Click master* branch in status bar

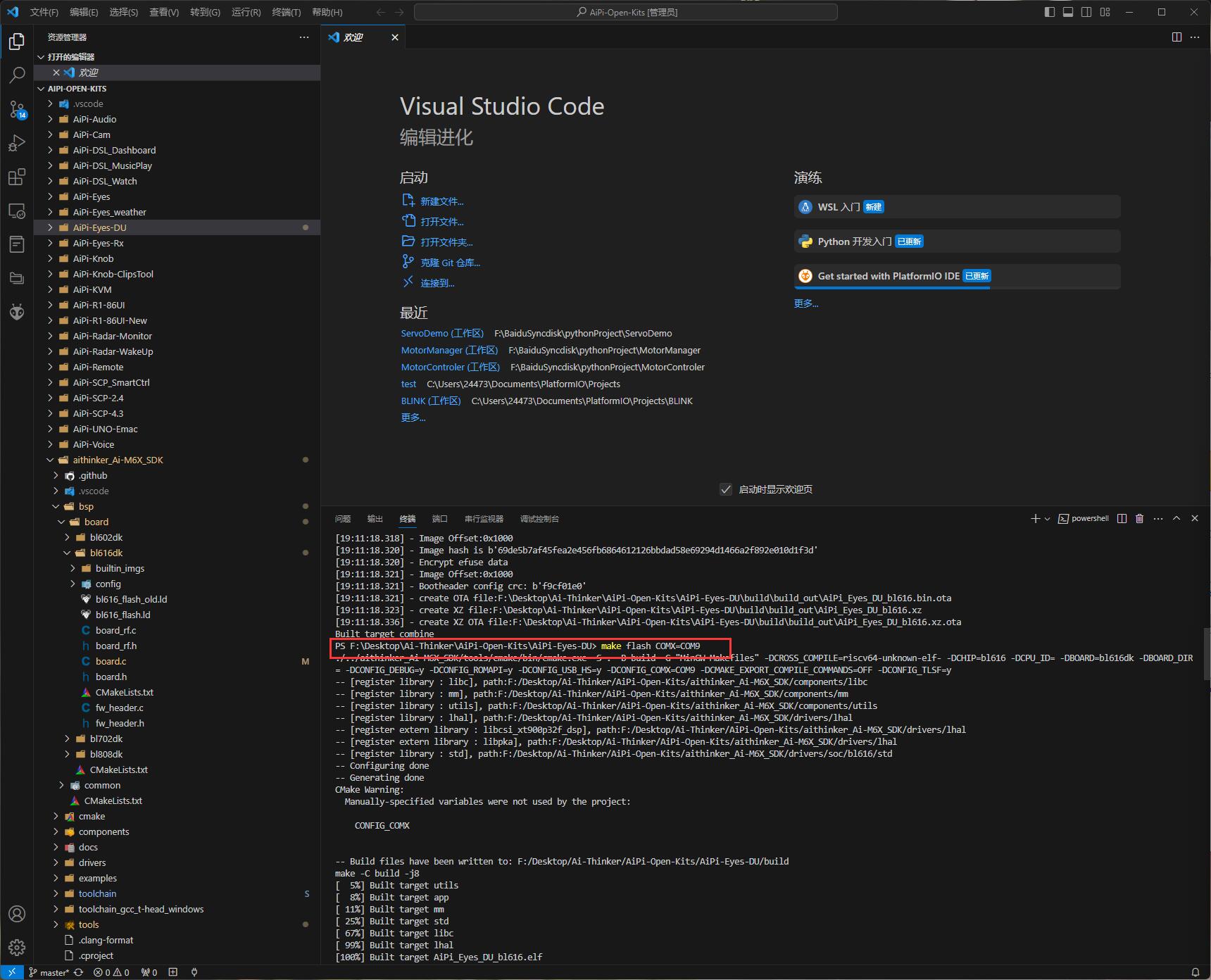pos(49,972)
